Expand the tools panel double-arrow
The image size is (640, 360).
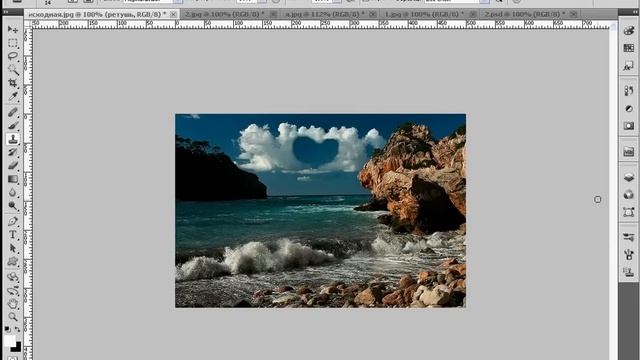pyautogui.click(x=6, y=12)
